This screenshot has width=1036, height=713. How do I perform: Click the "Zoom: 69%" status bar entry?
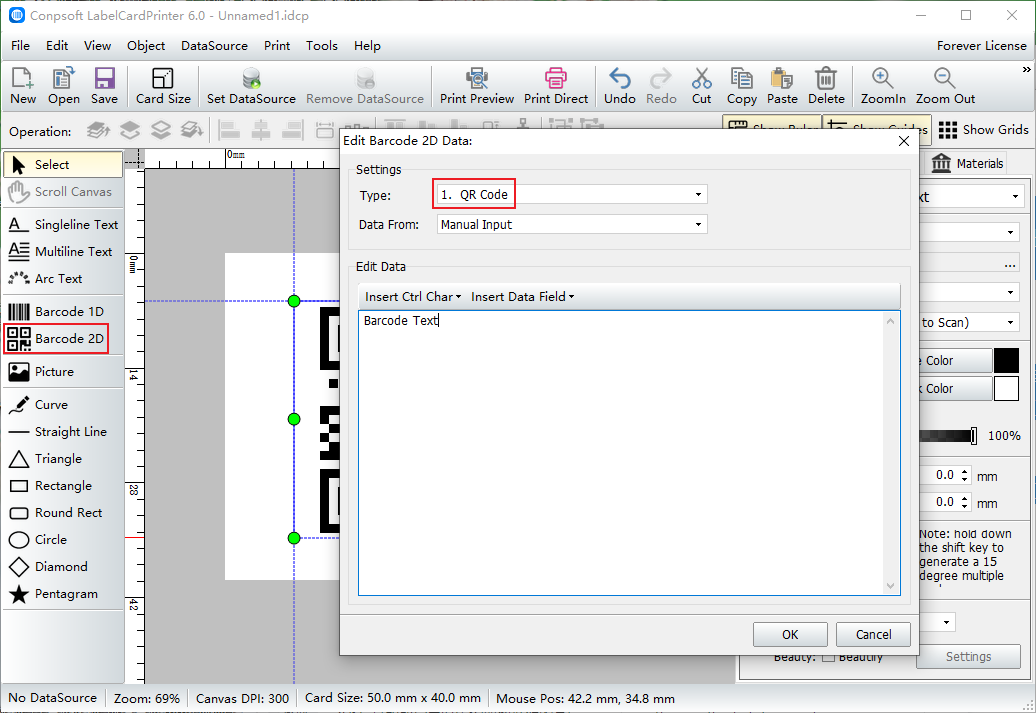(147, 698)
